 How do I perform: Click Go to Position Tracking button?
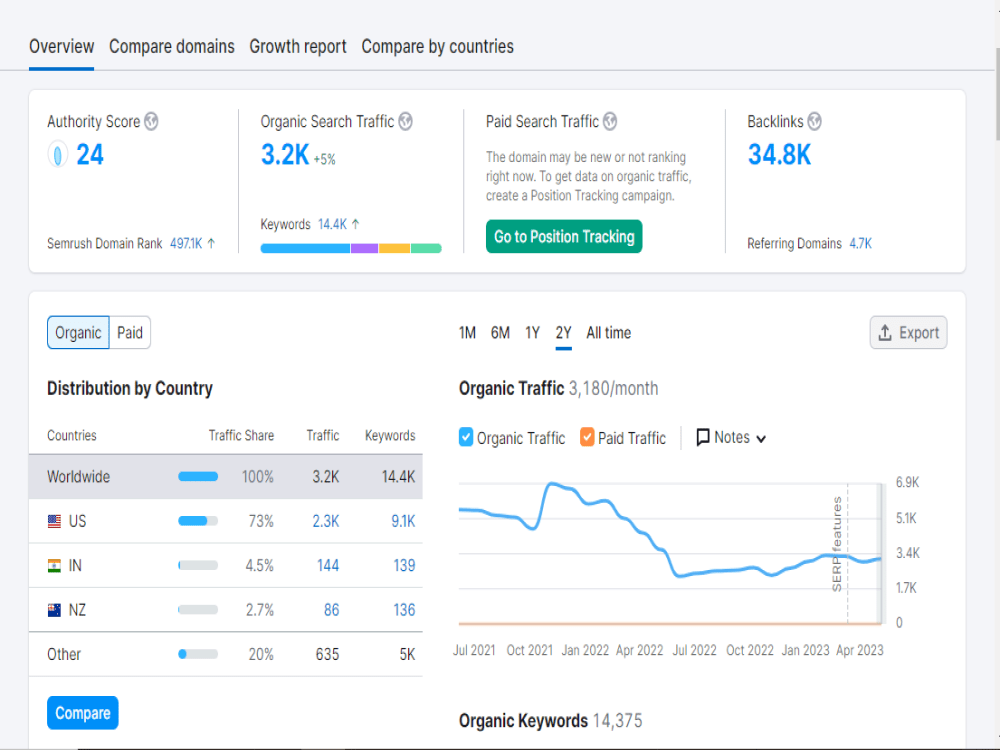(564, 237)
